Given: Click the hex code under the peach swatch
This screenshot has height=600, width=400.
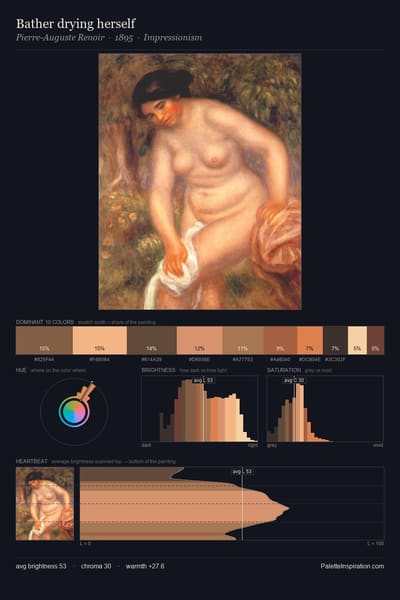Looking at the screenshot, I should (x=100, y=360).
